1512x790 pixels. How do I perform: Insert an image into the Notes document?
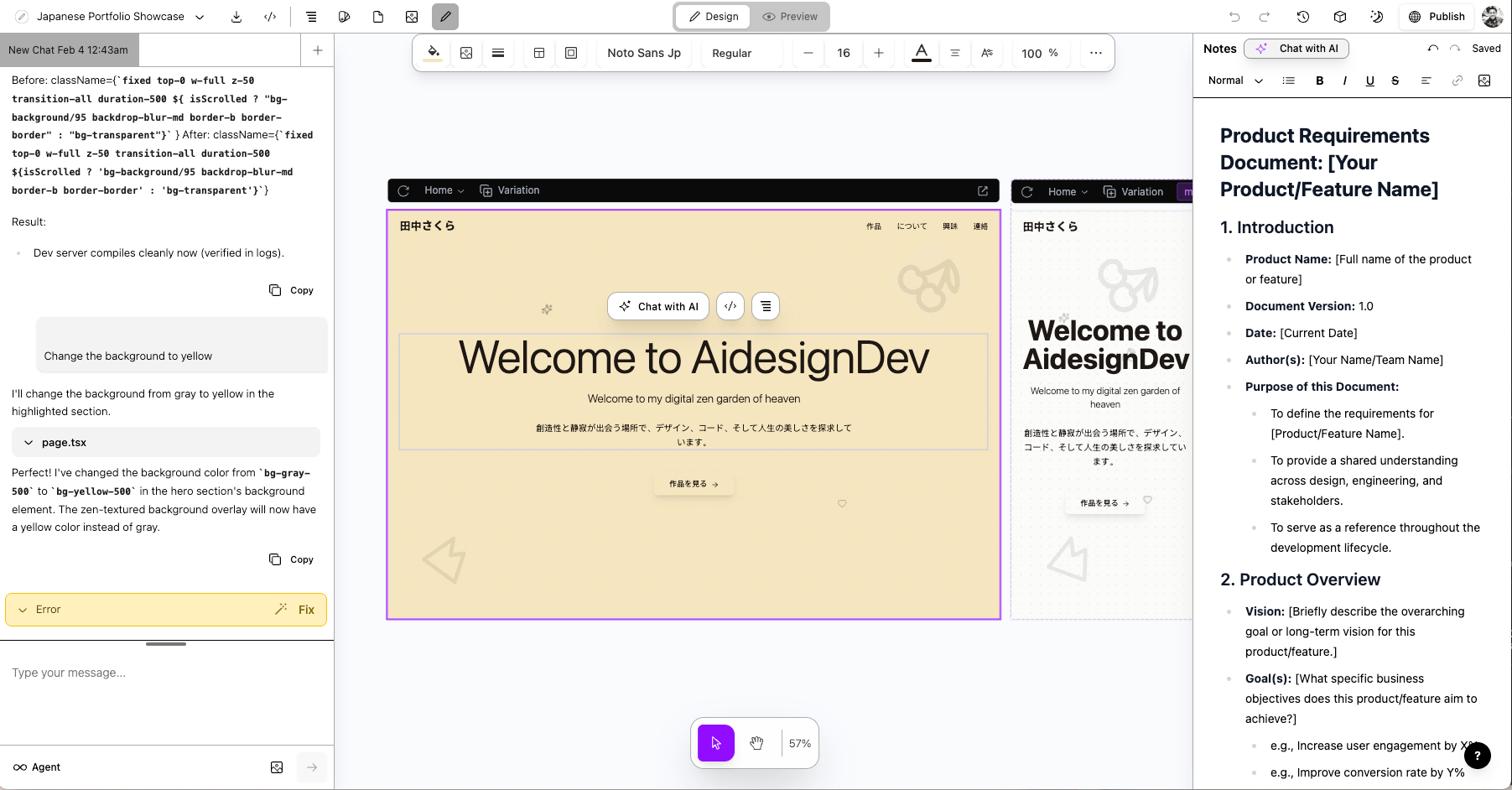pos(1484,81)
